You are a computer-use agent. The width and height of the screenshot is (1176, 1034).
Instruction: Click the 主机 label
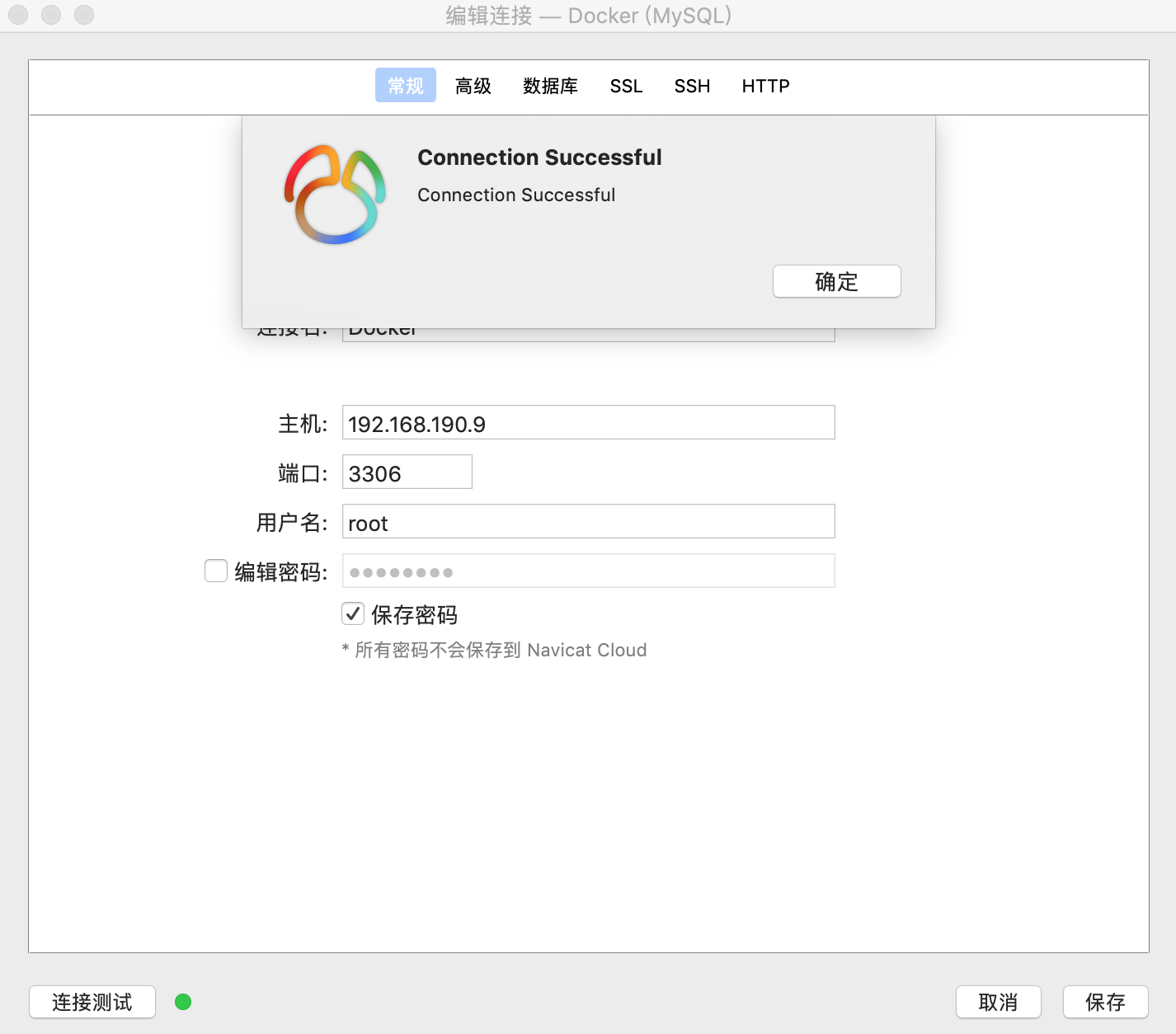pos(303,424)
